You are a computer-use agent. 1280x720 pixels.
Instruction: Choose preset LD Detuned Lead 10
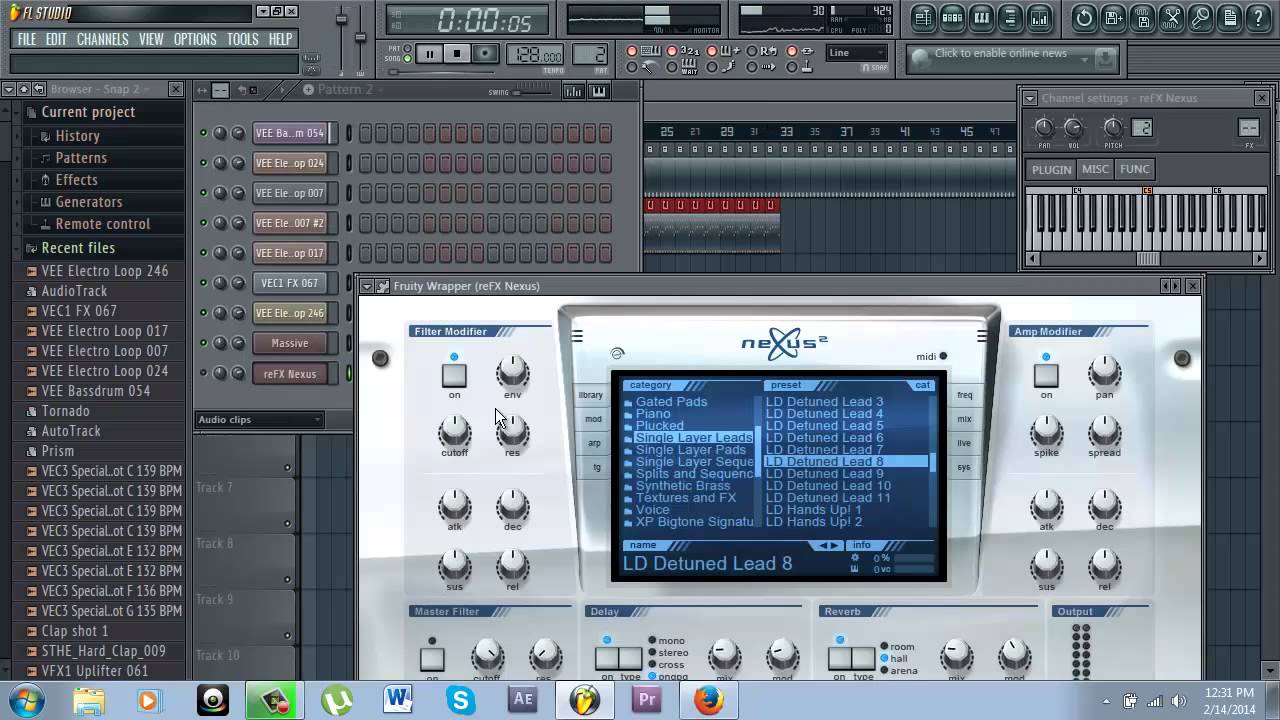coord(828,485)
